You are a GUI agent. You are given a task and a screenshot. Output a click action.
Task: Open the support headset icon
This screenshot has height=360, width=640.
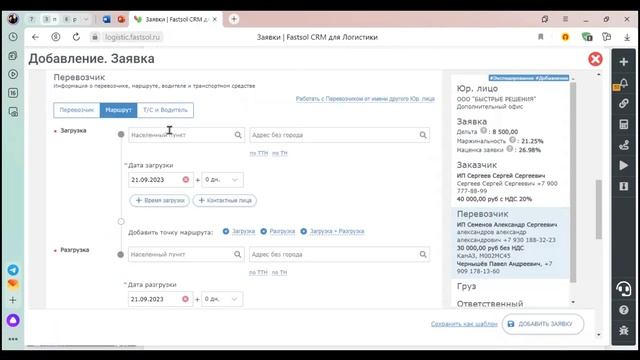click(x=623, y=289)
